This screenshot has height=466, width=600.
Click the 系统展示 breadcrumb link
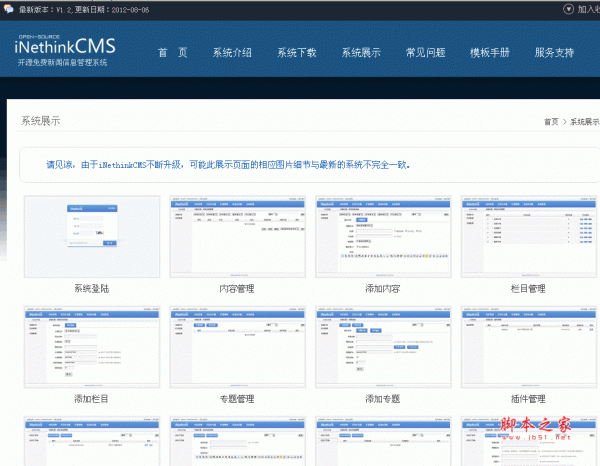click(x=585, y=122)
